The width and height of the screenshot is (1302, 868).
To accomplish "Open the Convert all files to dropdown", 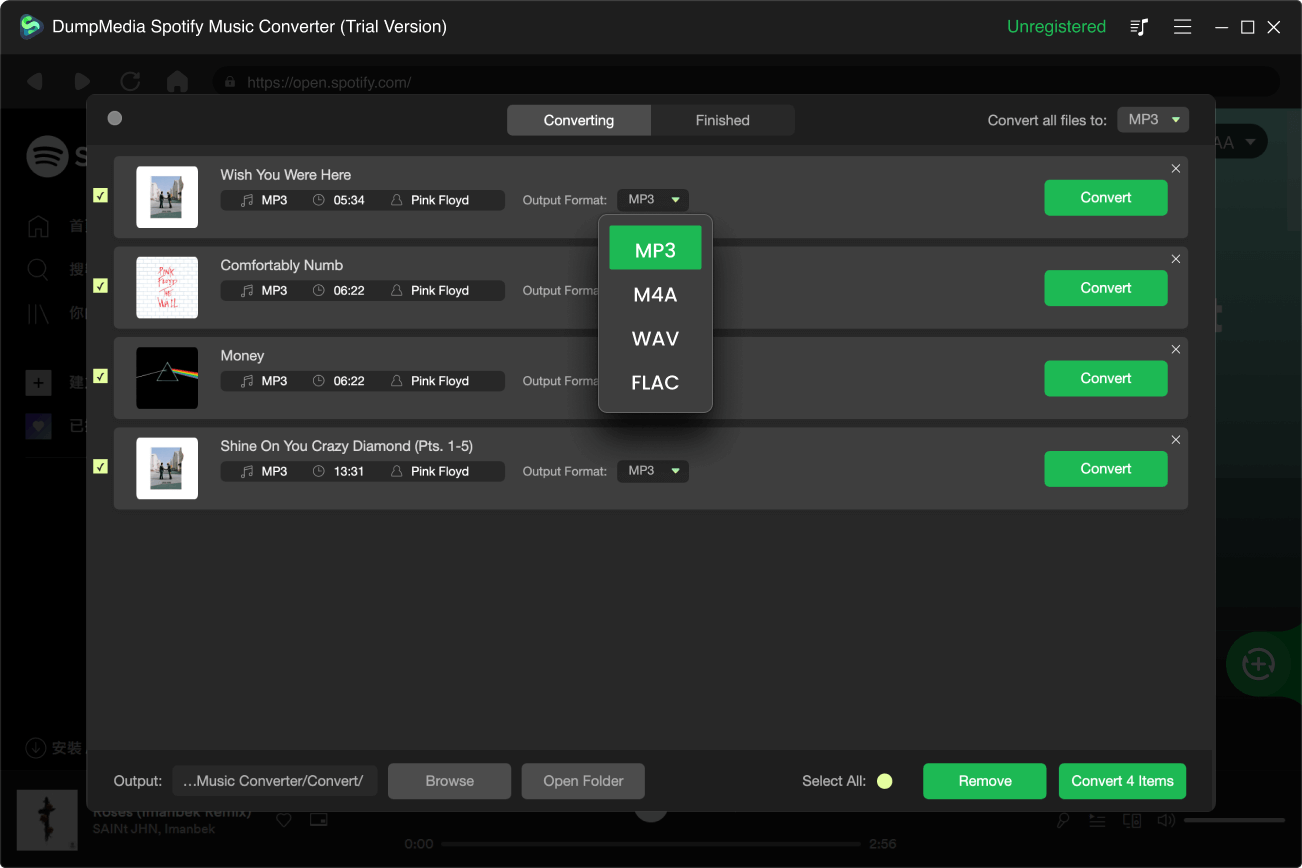I will pos(1152,119).
